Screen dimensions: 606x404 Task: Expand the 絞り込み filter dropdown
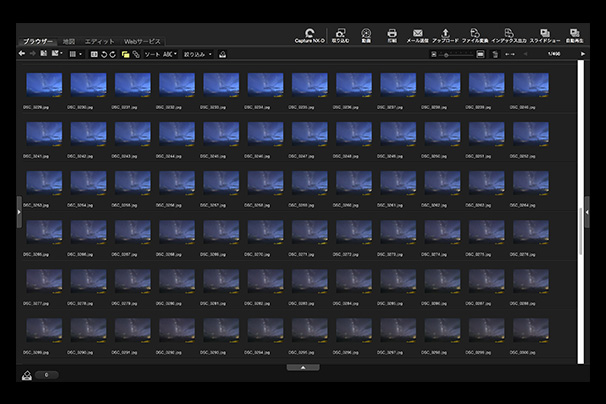tap(198, 53)
